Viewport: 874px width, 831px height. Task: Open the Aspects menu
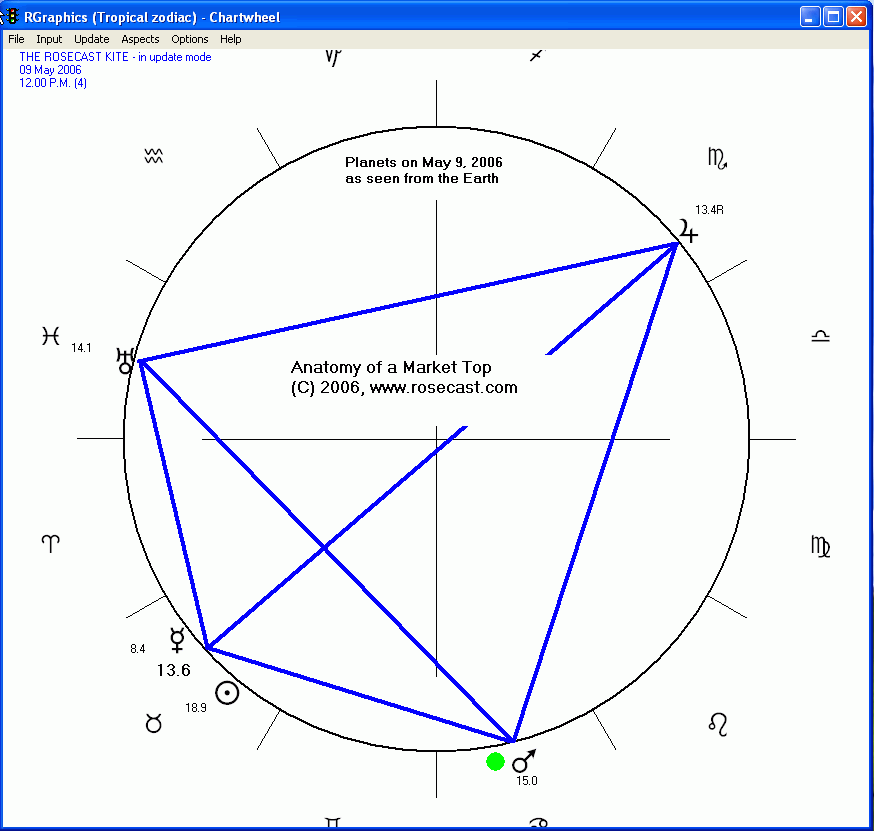pyautogui.click(x=140, y=39)
